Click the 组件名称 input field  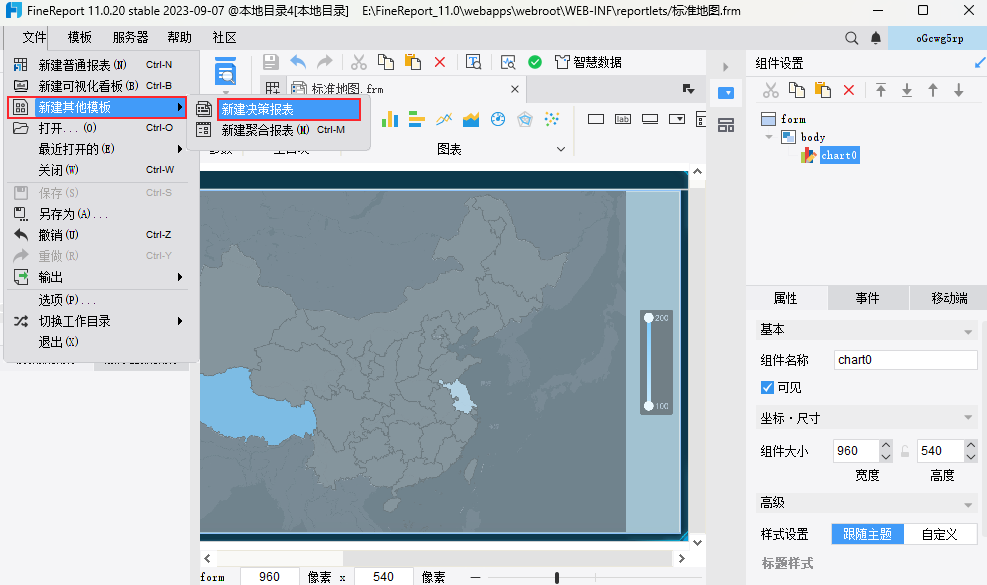click(x=904, y=360)
